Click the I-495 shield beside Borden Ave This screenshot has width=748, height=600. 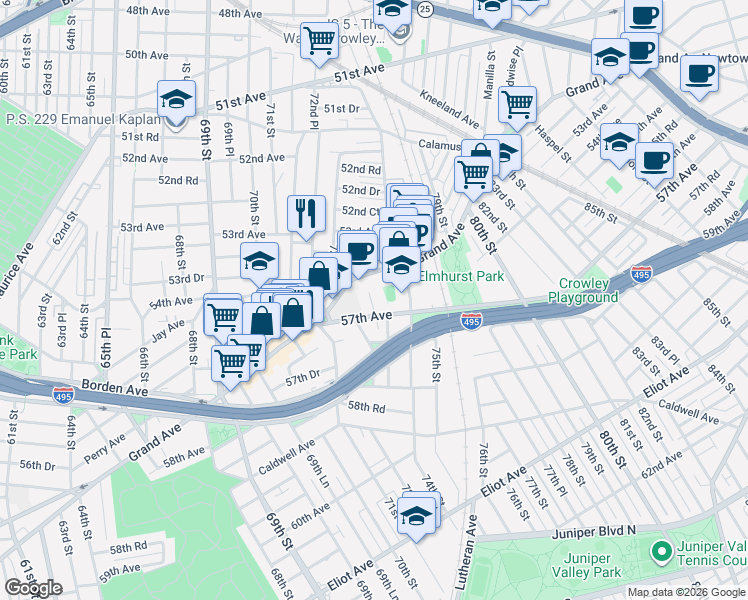tap(63, 395)
